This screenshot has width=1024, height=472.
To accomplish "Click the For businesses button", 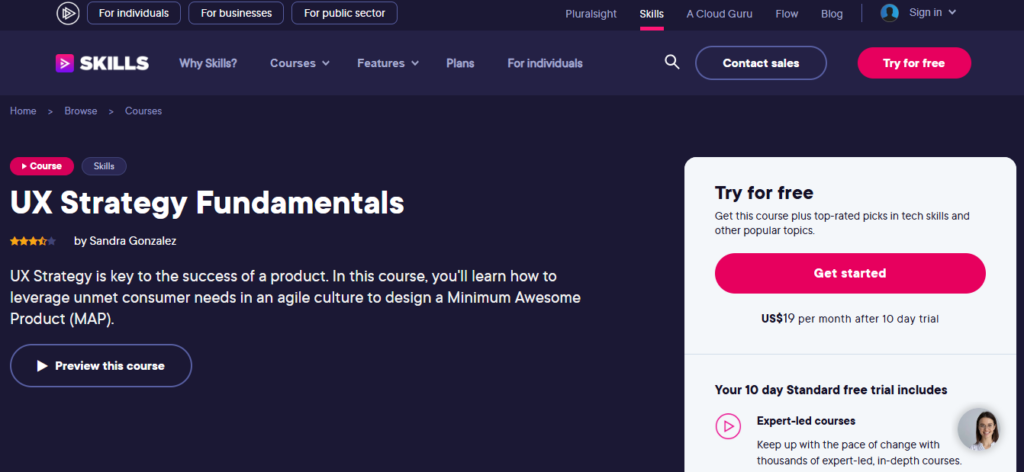I will pos(236,13).
